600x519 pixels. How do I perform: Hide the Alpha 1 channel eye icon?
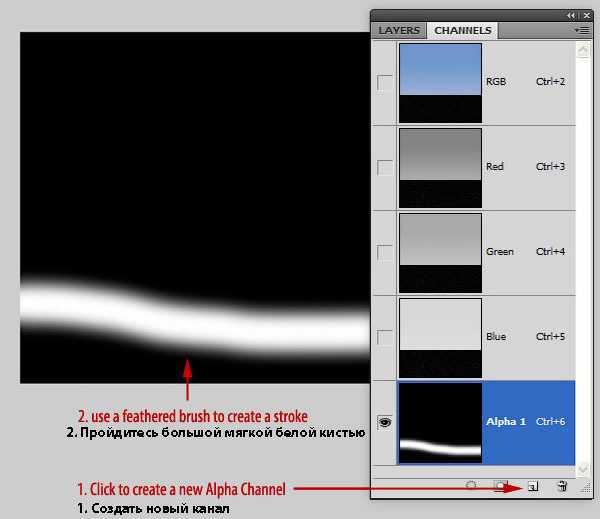[x=385, y=422]
